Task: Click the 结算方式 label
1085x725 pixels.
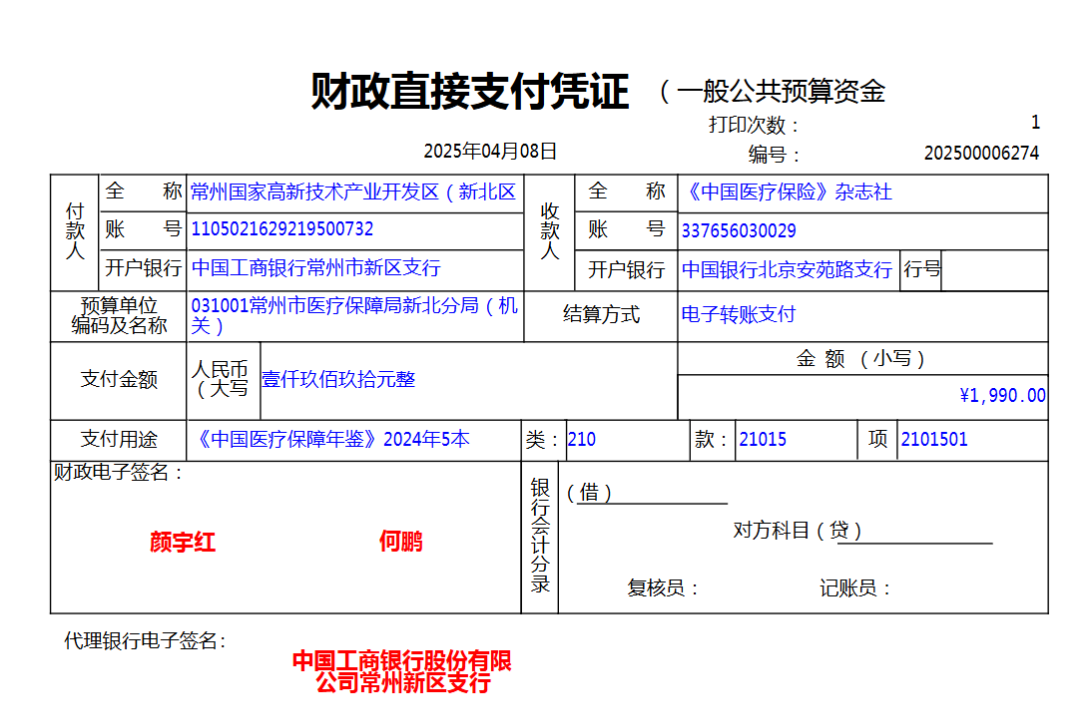Action: (601, 315)
